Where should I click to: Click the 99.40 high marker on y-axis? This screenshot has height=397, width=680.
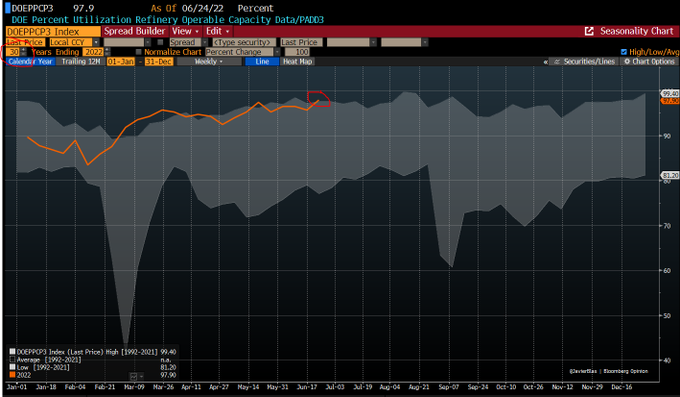pyautogui.click(x=670, y=93)
